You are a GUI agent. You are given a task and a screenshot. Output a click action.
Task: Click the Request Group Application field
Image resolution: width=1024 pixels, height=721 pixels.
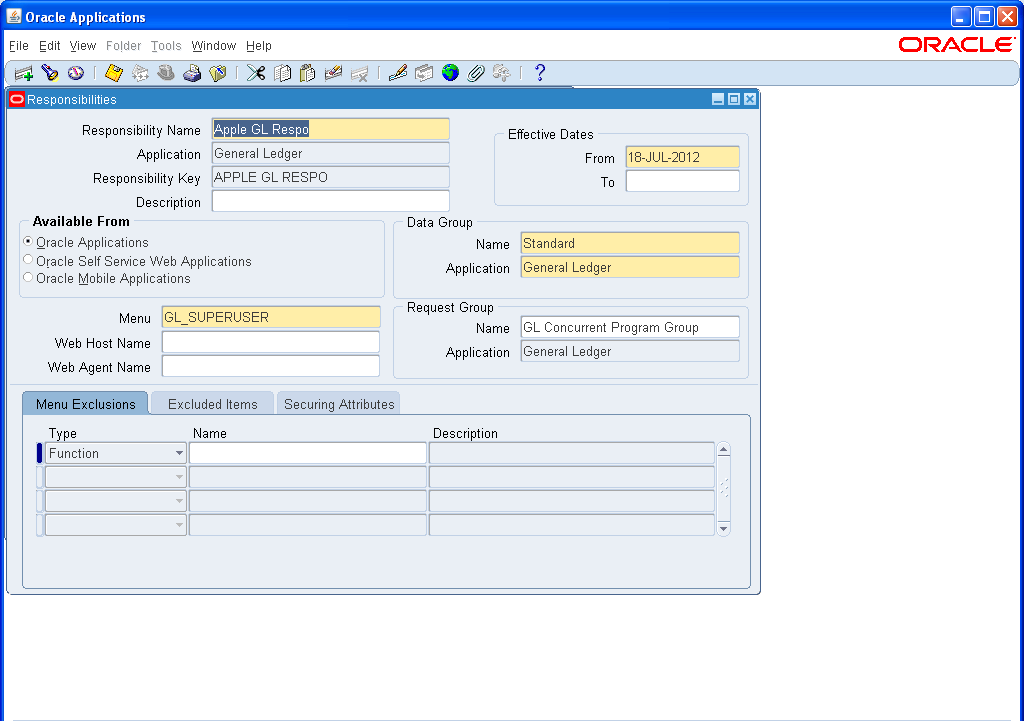pyautogui.click(x=630, y=351)
